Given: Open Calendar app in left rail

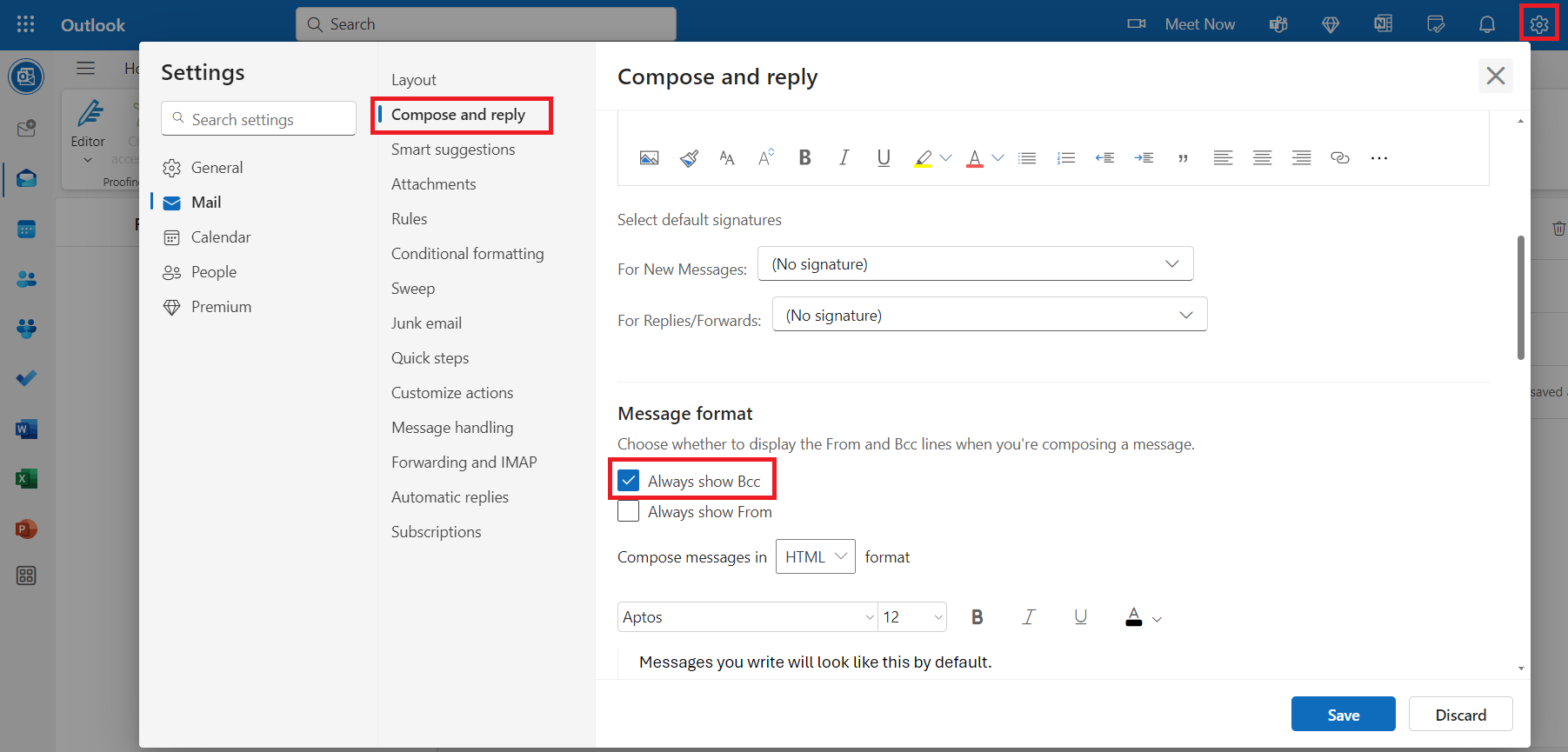Looking at the screenshot, I should point(26,230).
